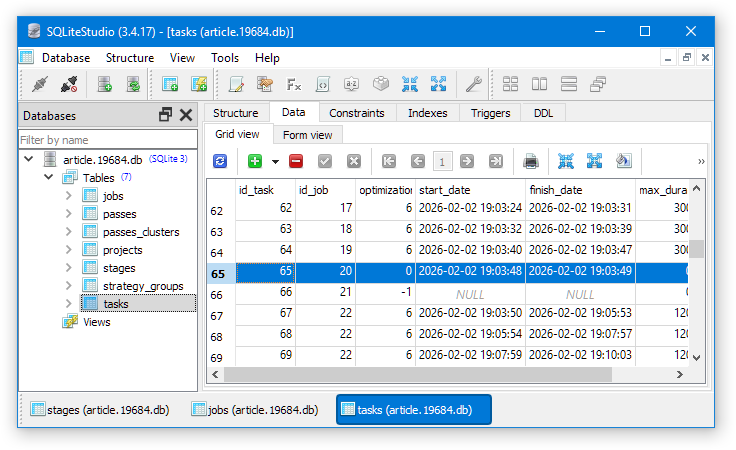Go to the last data page
The image size is (736, 450).
496,161
